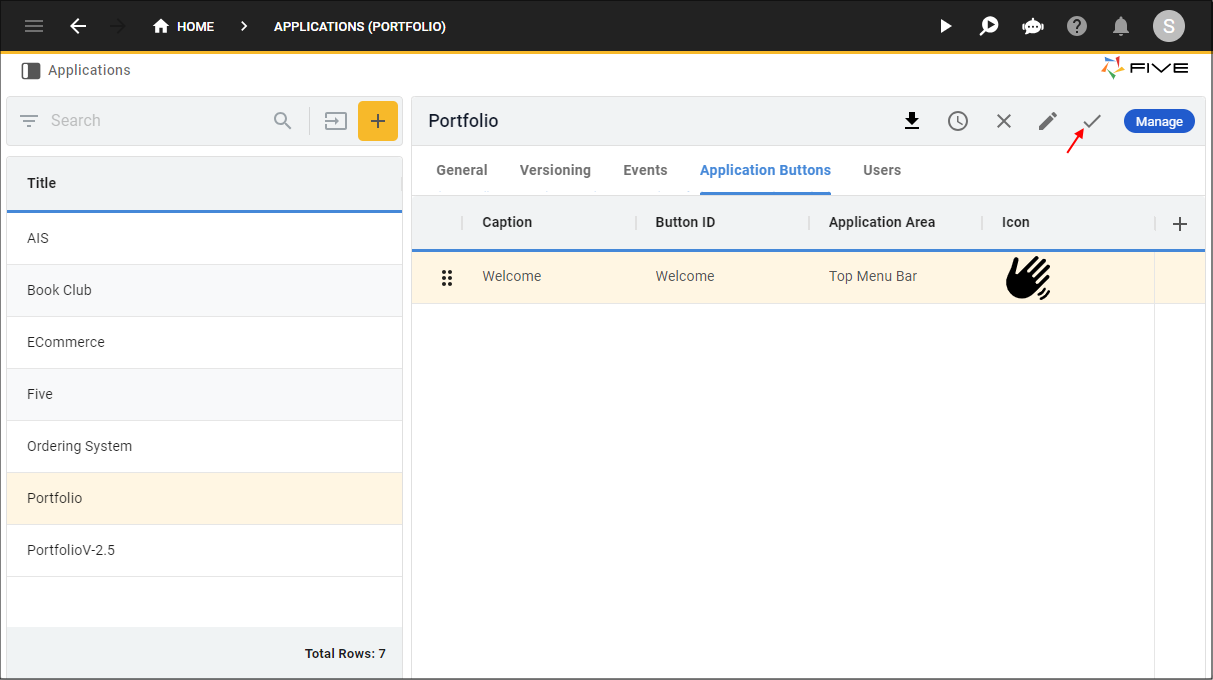Select the Ordering System application
The height and width of the screenshot is (680, 1213).
80,446
